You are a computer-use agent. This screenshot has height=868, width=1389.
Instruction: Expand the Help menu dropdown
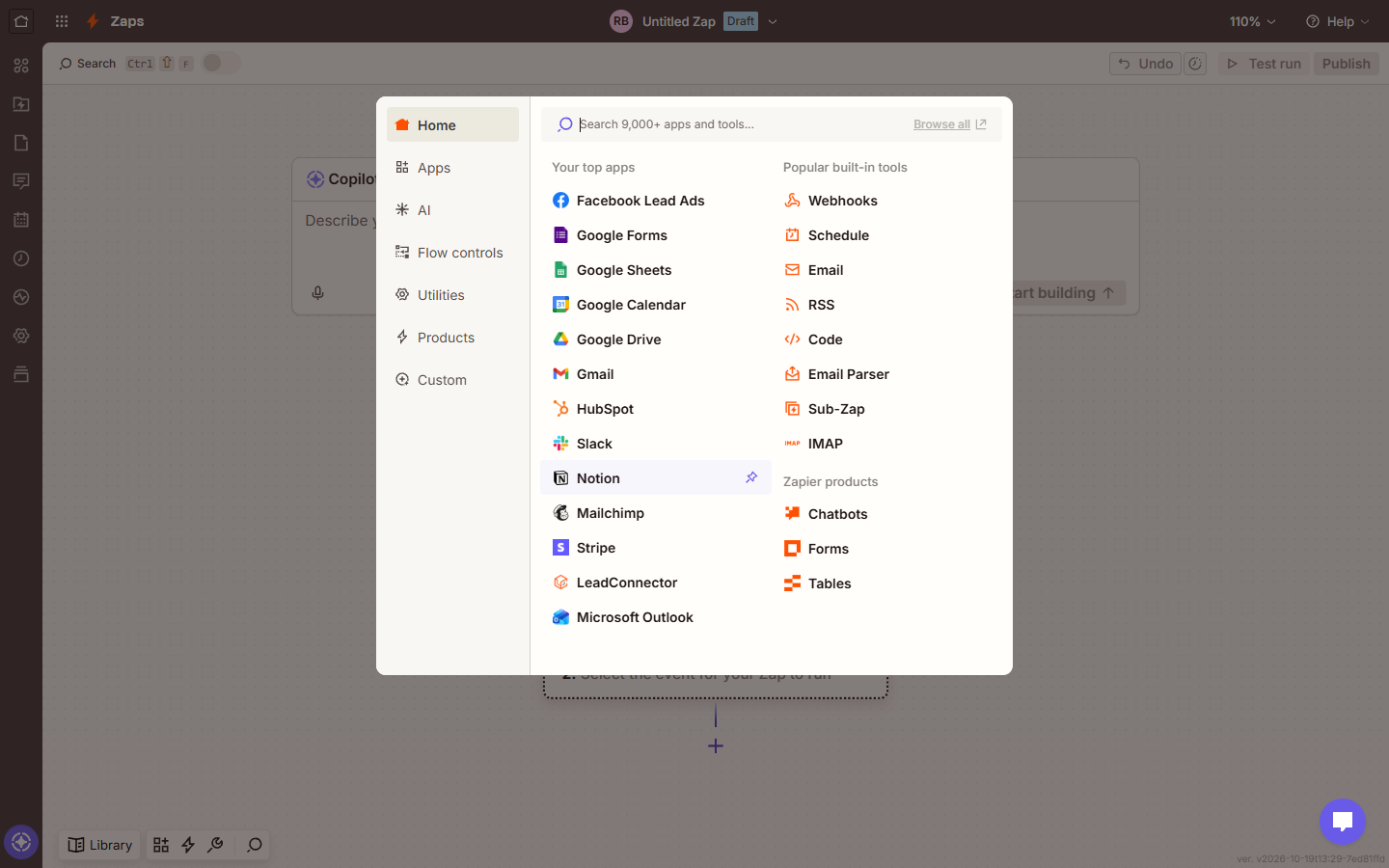[x=1337, y=21]
